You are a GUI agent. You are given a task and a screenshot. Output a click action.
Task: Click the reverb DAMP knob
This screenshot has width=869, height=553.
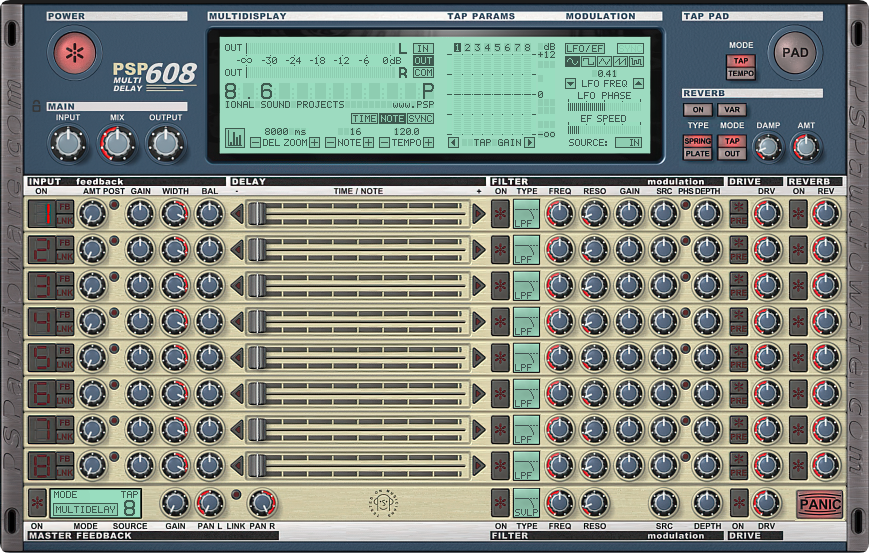(x=768, y=147)
